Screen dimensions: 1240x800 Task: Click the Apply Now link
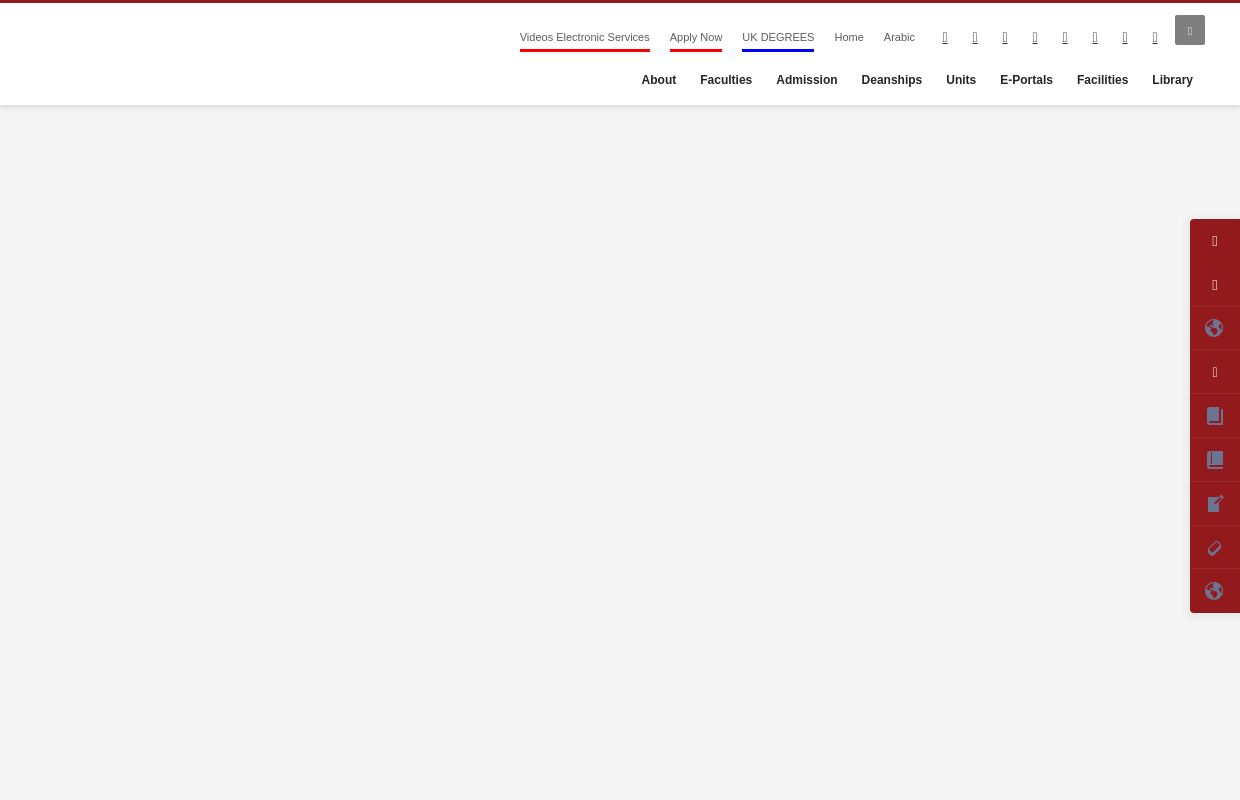(696, 37)
